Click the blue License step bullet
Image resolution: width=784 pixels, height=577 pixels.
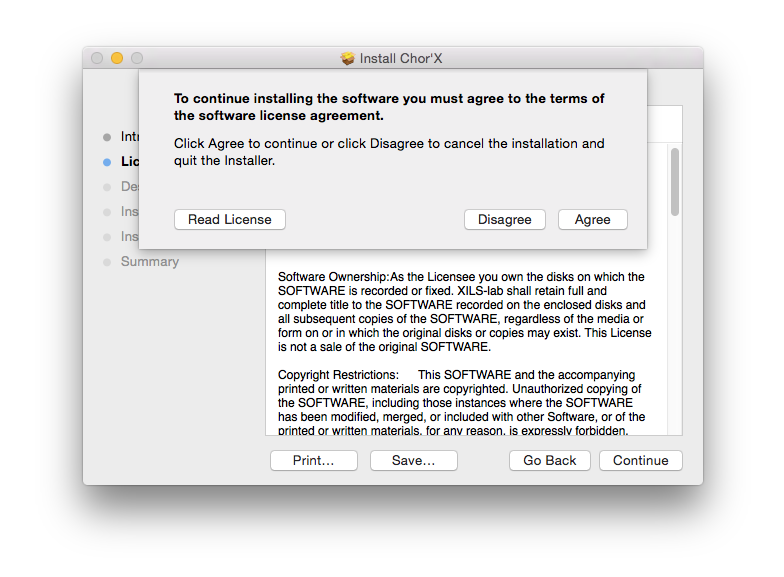click(107, 162)
